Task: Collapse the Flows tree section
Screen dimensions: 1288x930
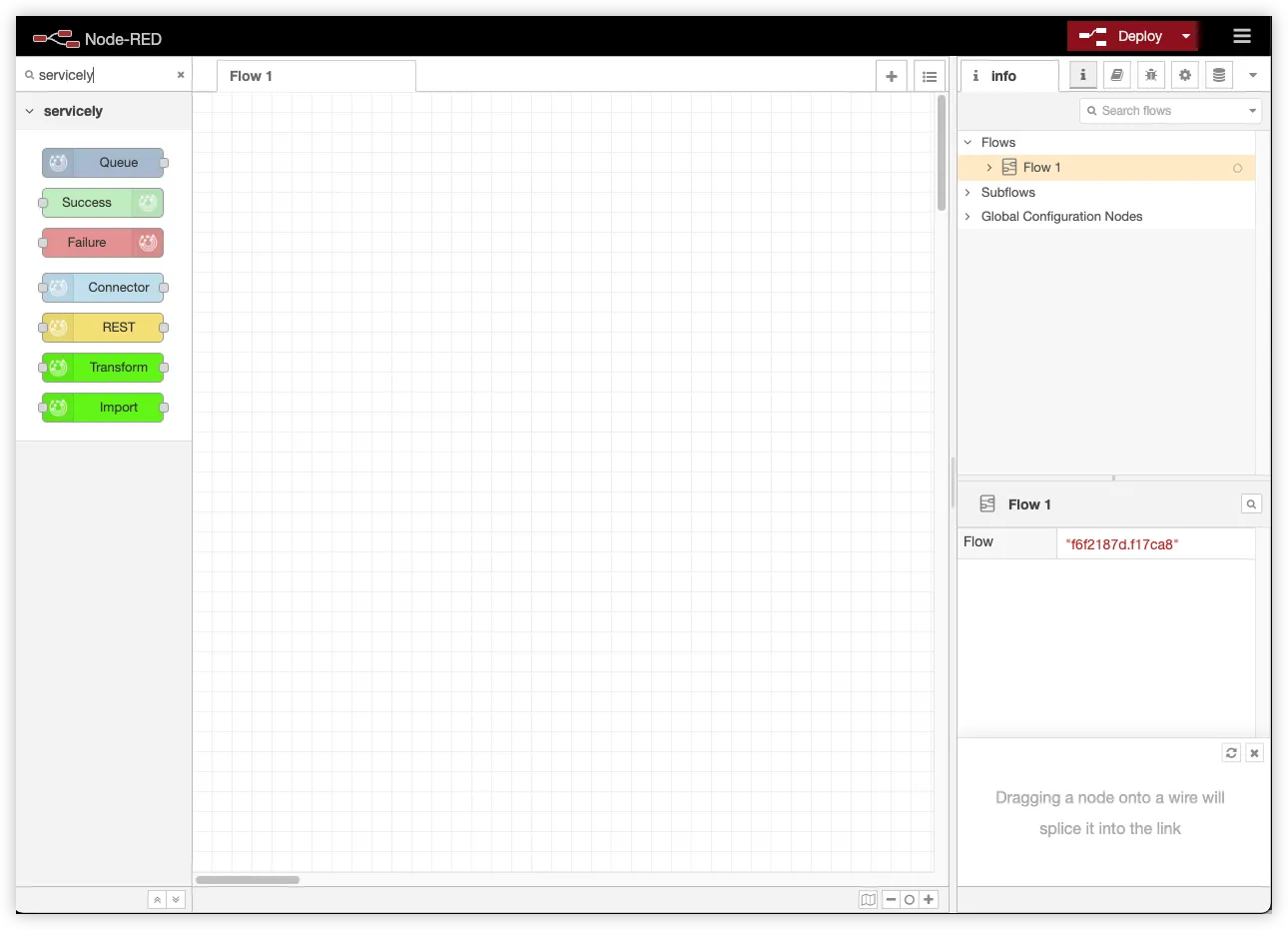Action: coord(967,143)
